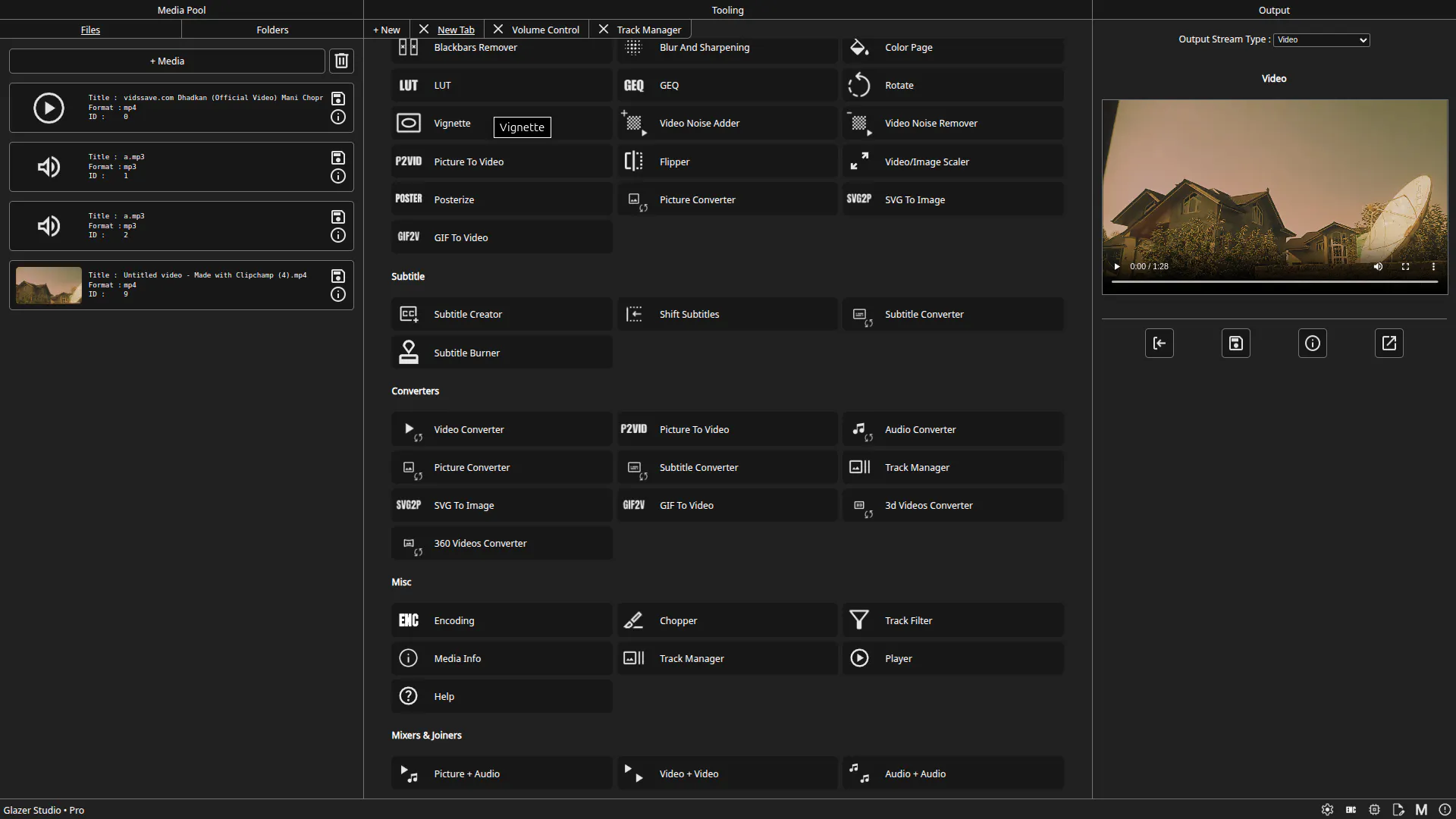Open Subtitle Burner
Image resolution: width=1456 pixels, height=819 pixels.
click(x=501, y=353)
